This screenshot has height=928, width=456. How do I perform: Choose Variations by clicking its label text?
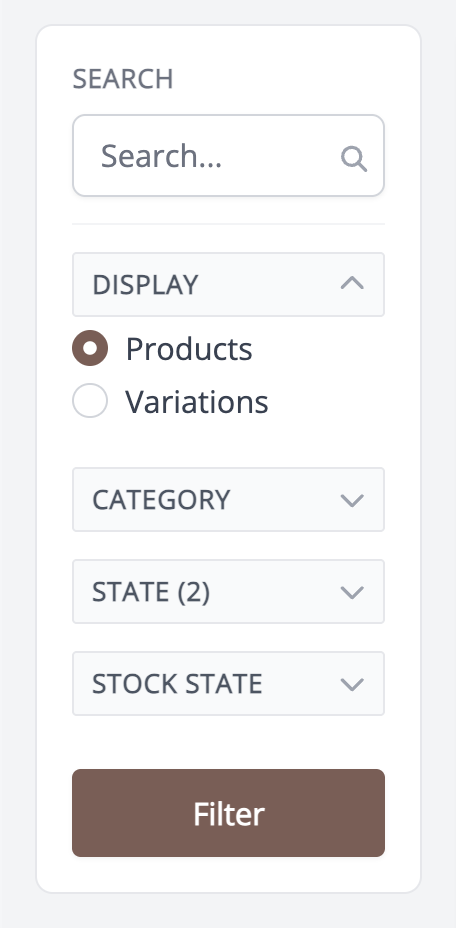pos(197,401)
